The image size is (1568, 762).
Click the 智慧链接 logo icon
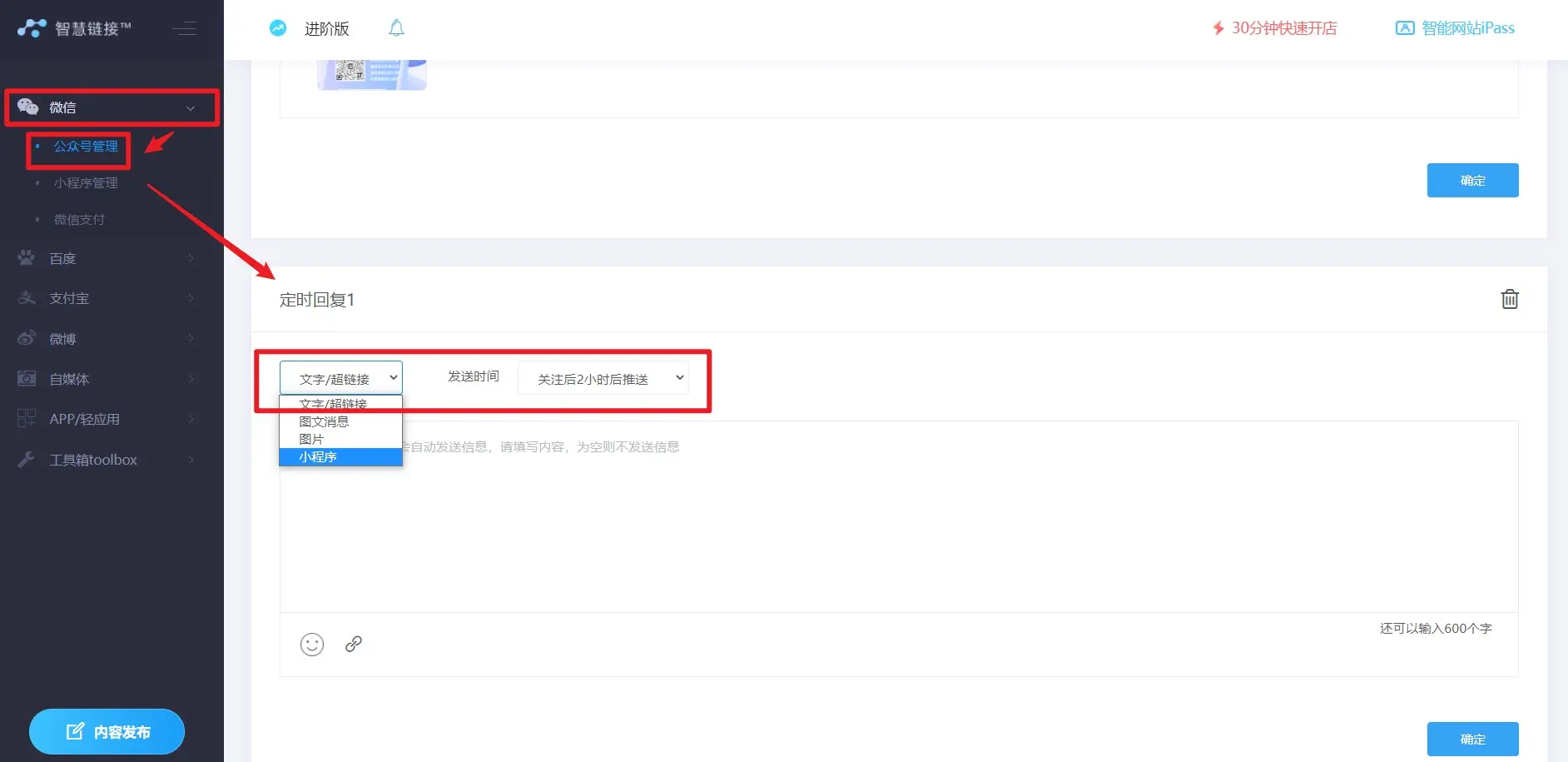tap(32, 28)
